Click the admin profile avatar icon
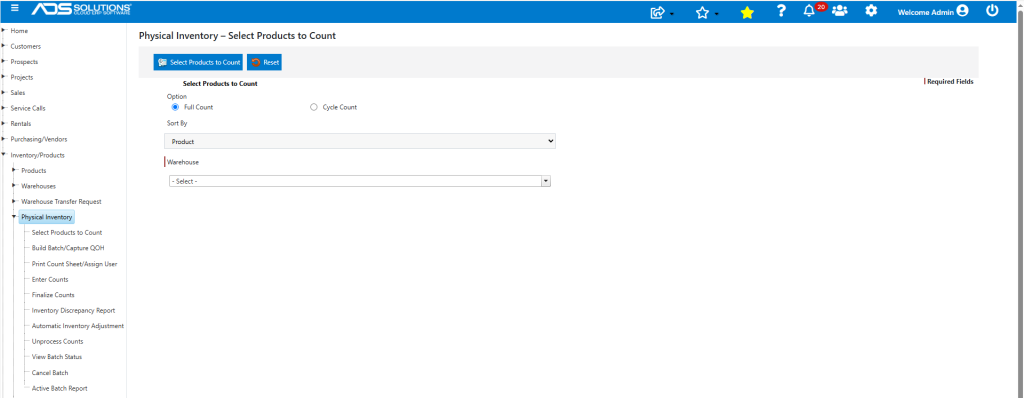This screenshot has height=398, width=1024. point(962,11)
